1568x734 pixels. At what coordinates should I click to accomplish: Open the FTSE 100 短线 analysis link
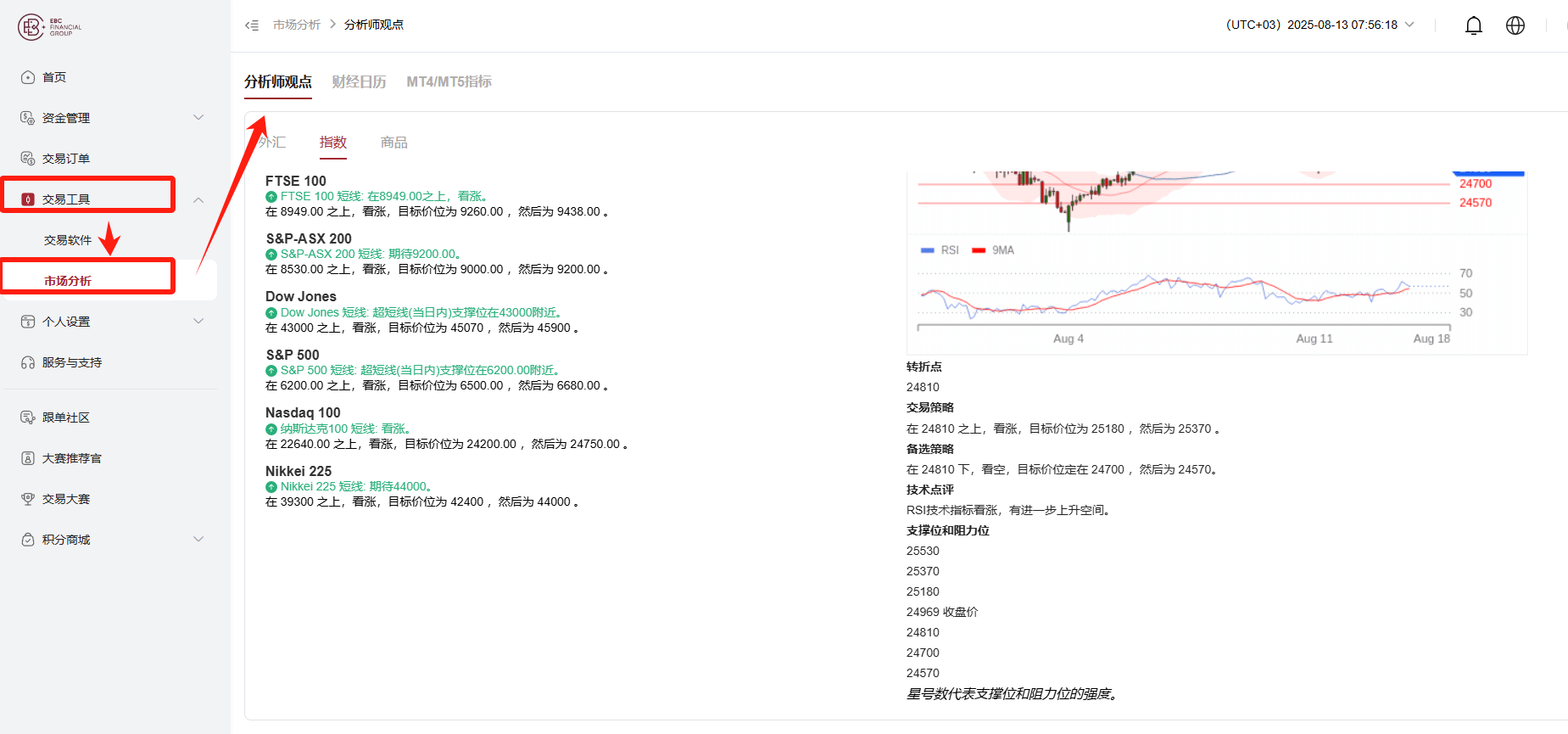pyautogui.click(x=386, y=197)
